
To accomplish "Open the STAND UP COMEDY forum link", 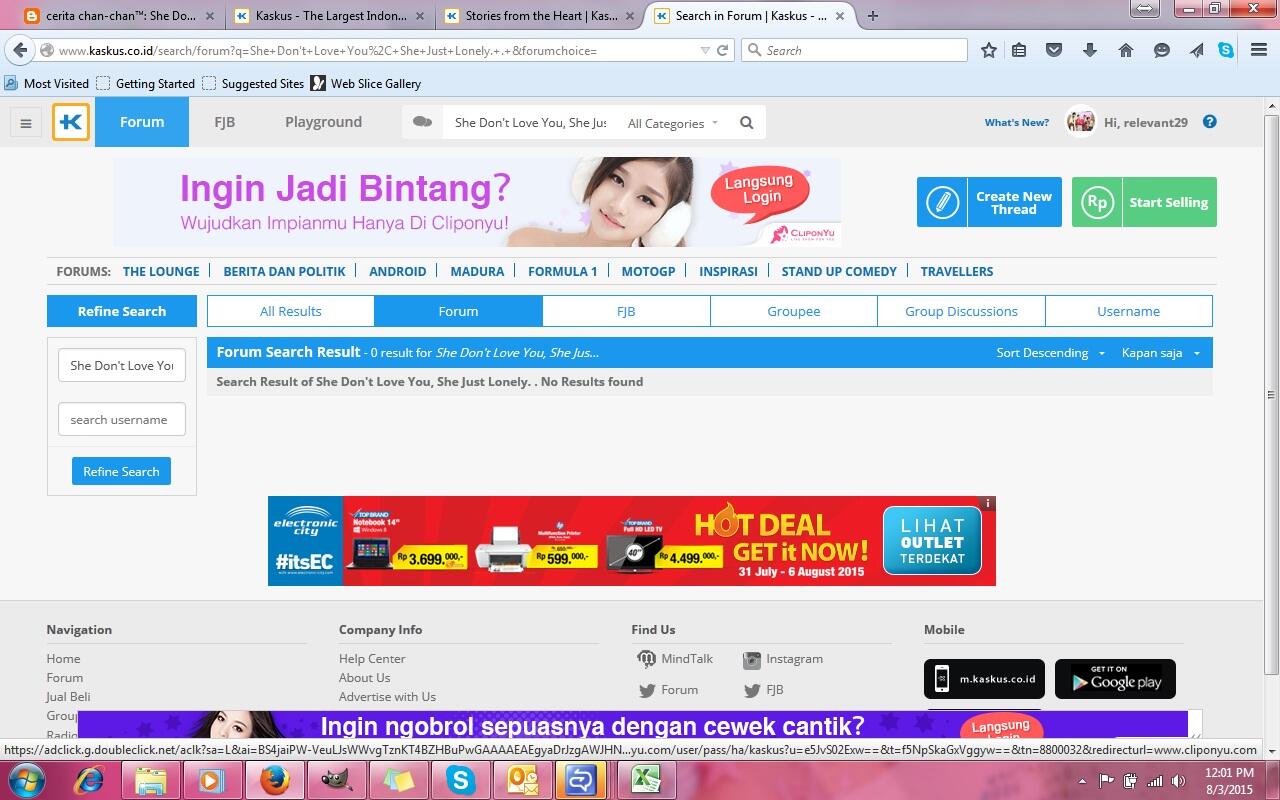I will (839, 271).
